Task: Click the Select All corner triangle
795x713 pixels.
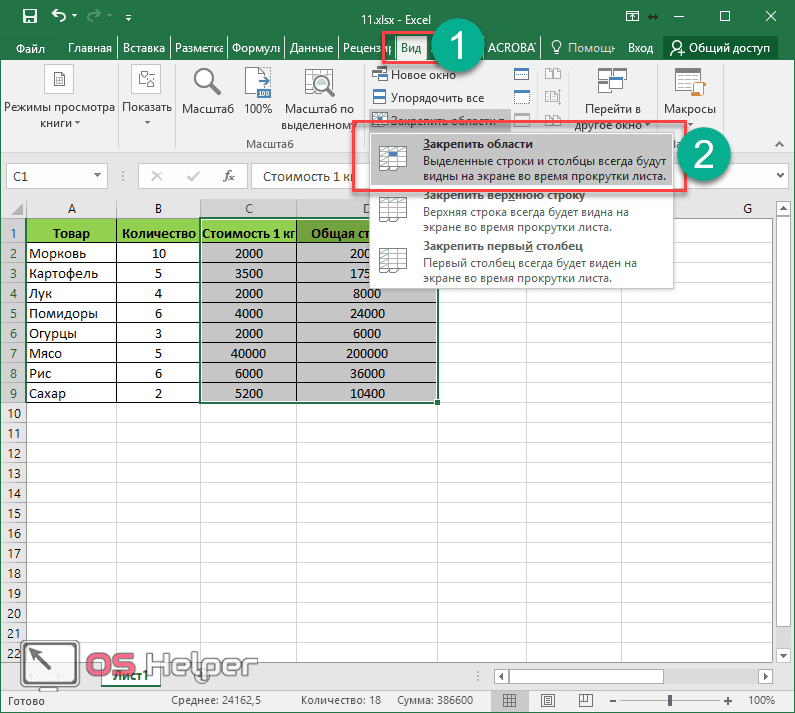Action: (16, 208)
